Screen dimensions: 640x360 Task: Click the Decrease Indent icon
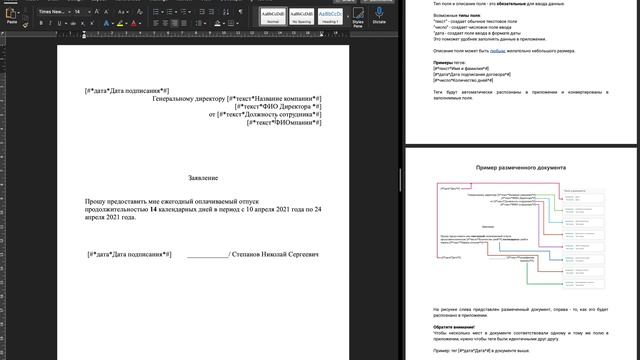(x=202, y=12)
